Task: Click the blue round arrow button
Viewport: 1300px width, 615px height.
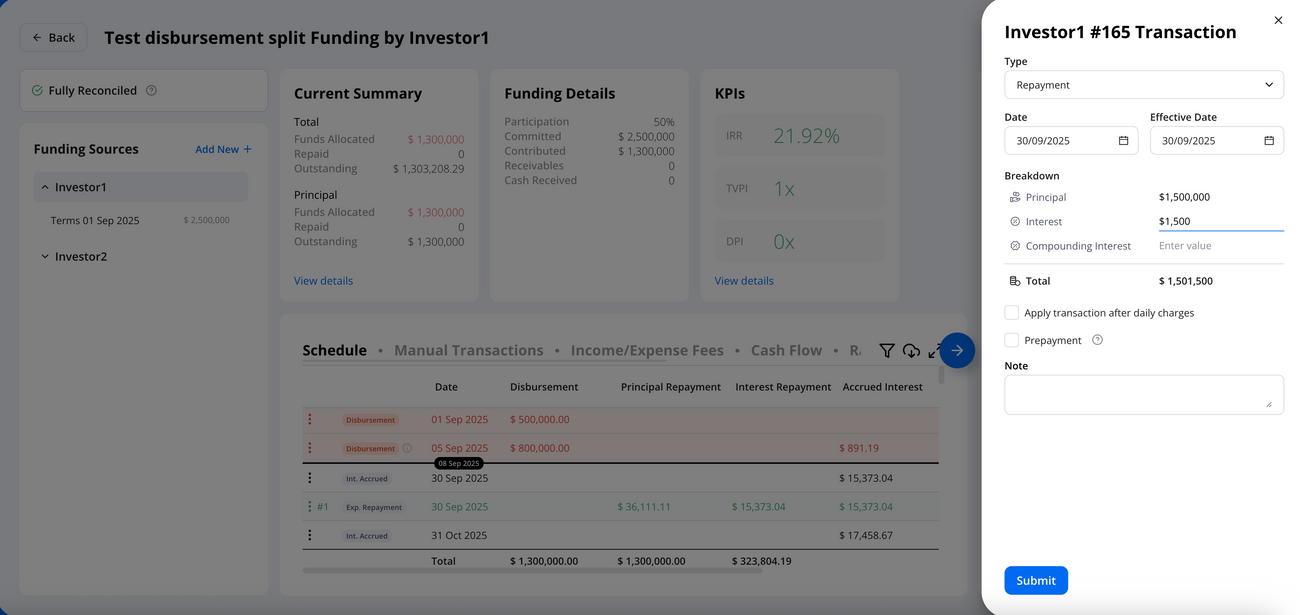Action: click(957, 350)
